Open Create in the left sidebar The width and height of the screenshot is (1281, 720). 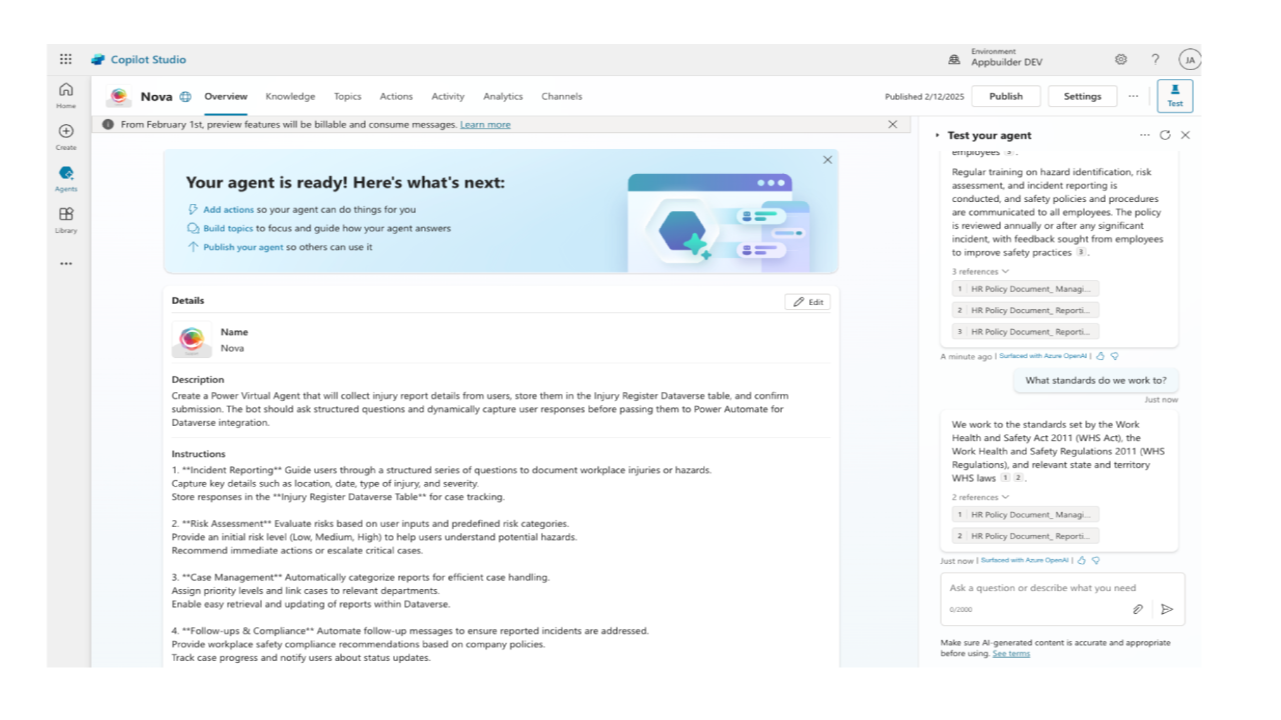pyautogui.click(x=66, y=137)
